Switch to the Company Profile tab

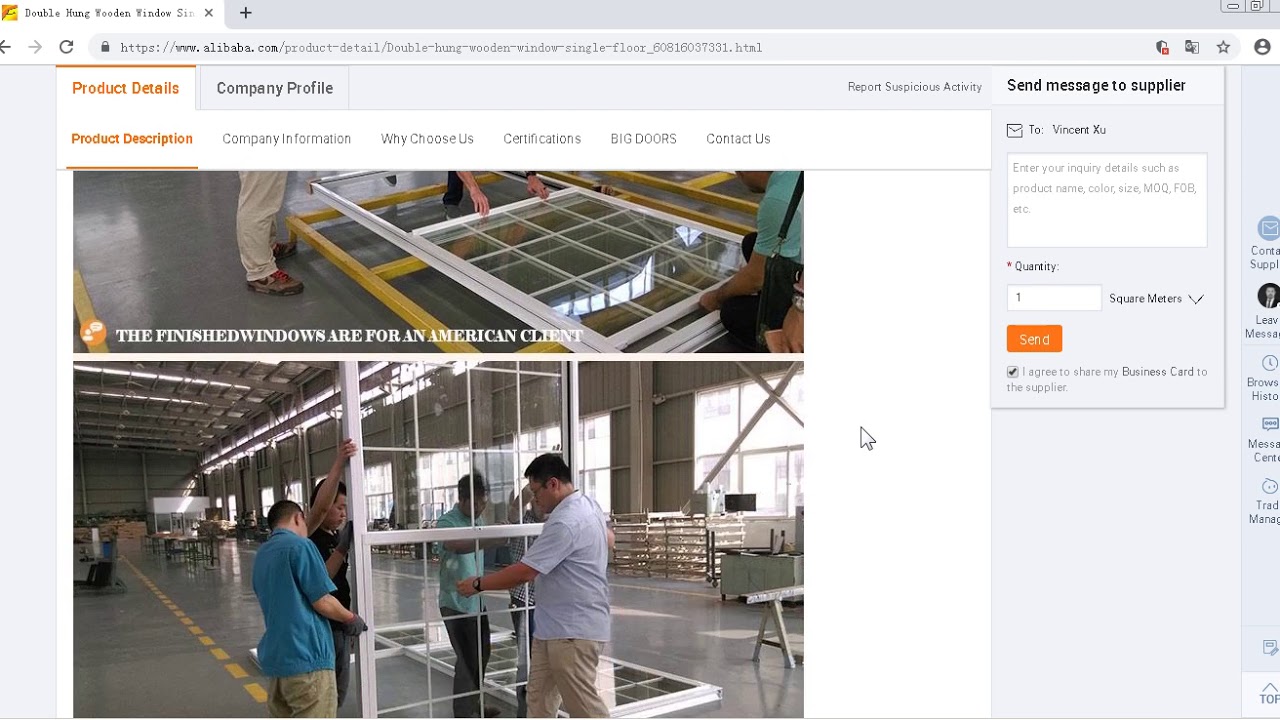click(274, 88)
